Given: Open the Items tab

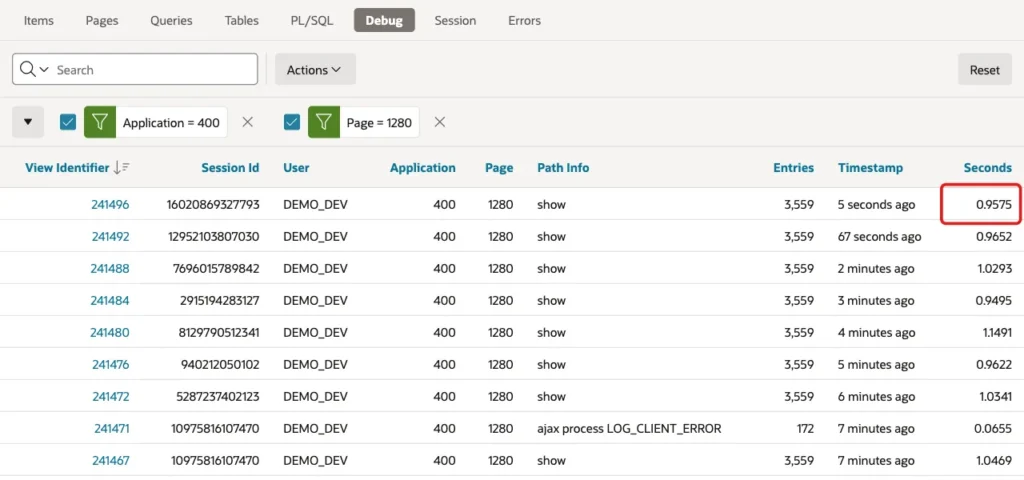Looking at the screenshot, I should (39, 20).
